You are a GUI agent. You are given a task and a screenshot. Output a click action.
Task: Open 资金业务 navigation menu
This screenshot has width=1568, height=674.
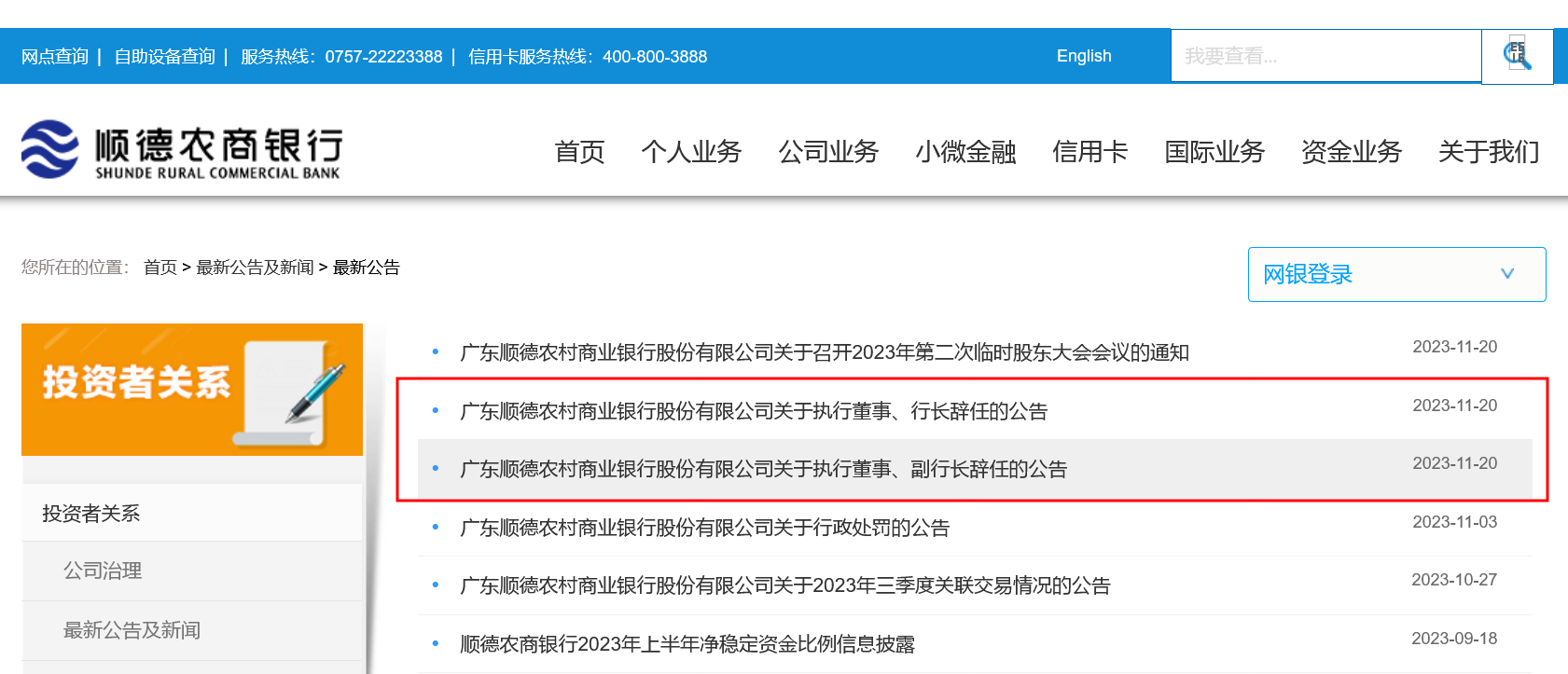pyautogui.click(x=1352, y=151)
